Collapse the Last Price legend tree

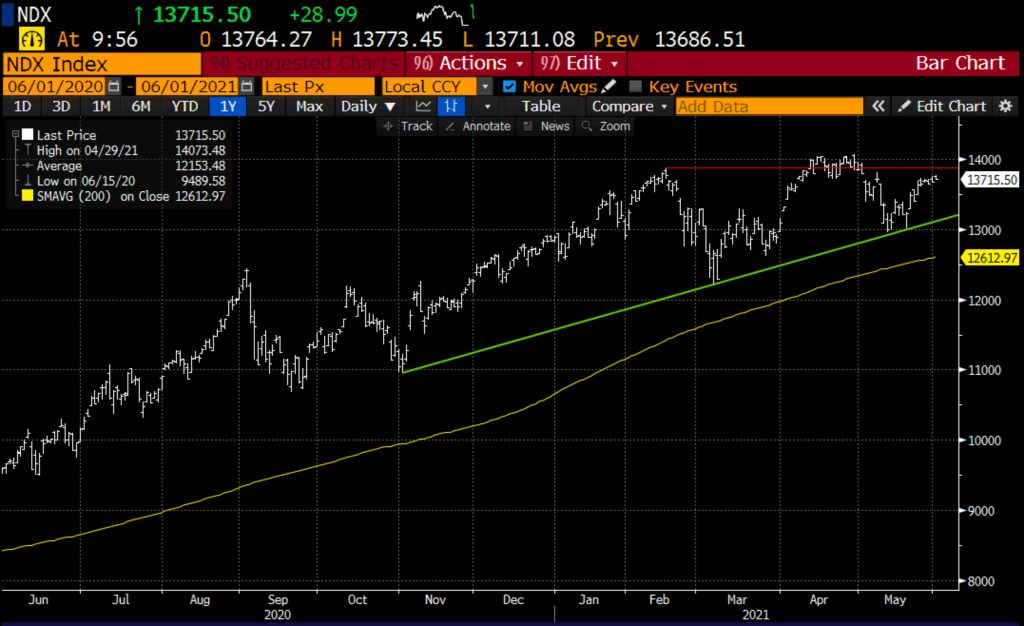14,134
